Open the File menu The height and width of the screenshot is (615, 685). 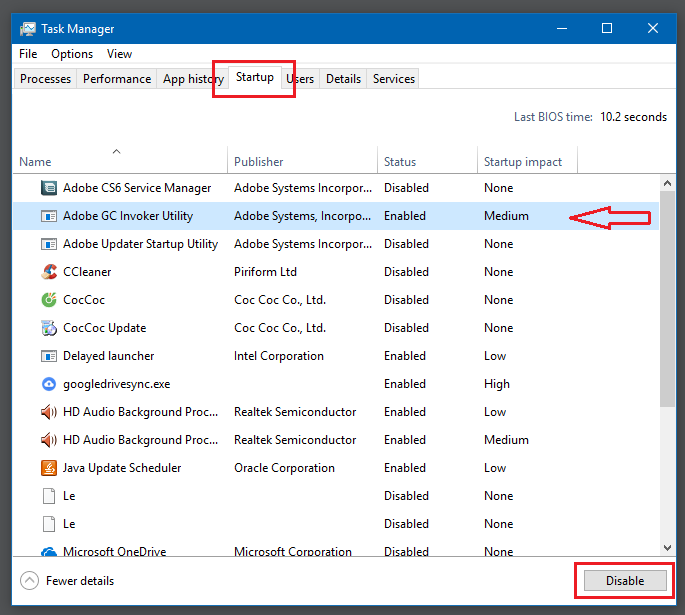coord(28,54)
